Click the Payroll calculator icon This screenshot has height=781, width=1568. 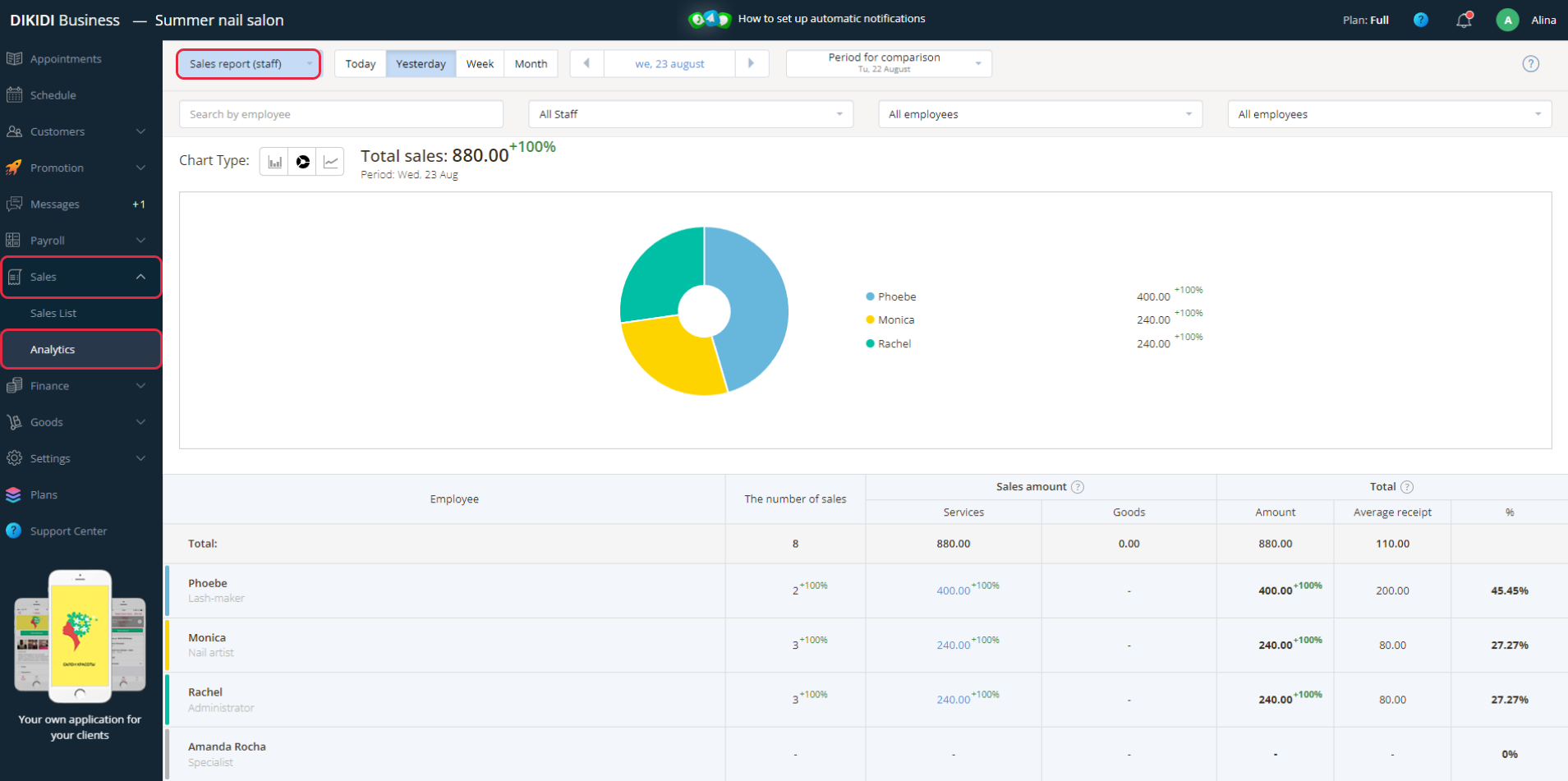[x=14, y=241]
